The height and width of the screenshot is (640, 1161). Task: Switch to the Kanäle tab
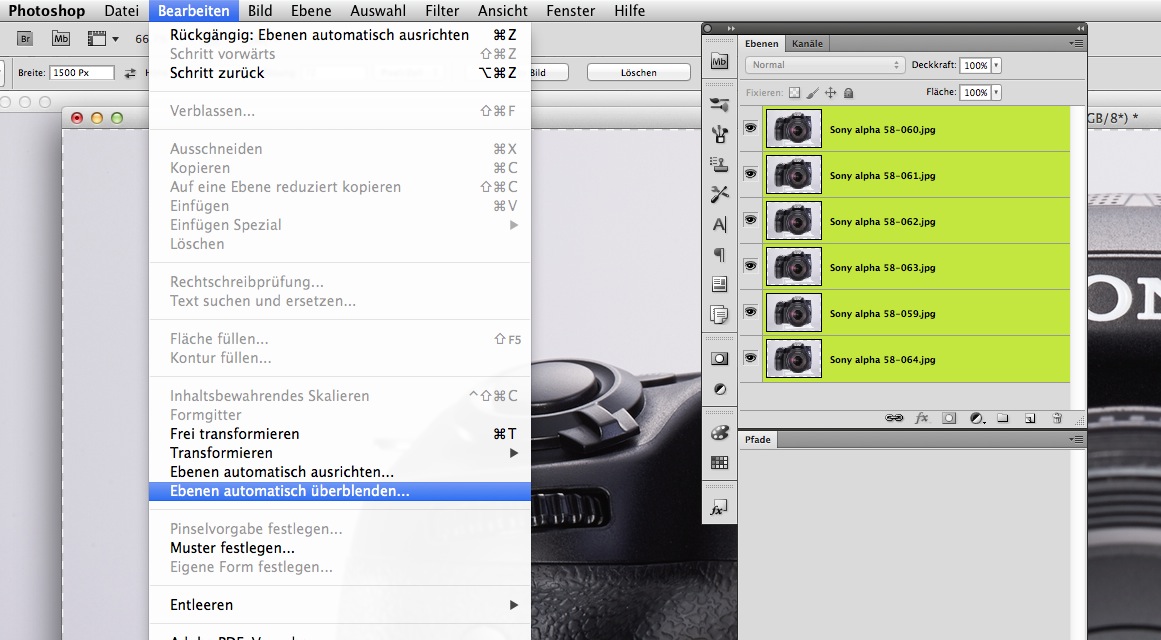click(807, 44)
